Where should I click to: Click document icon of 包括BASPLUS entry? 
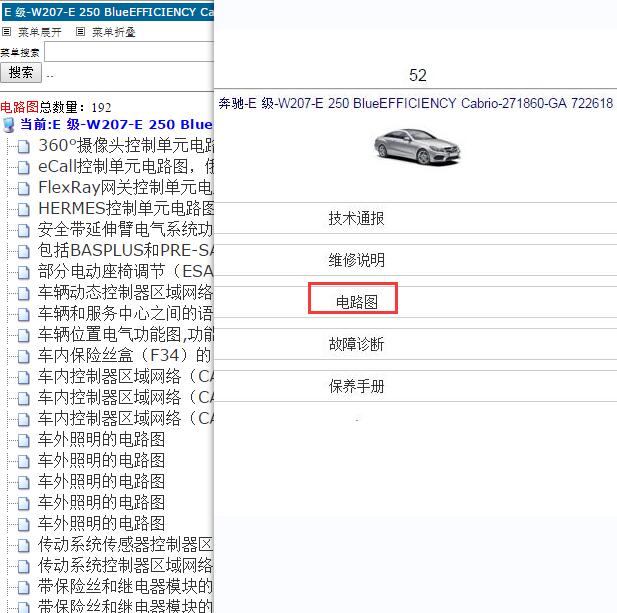click(x=24, y=252)
